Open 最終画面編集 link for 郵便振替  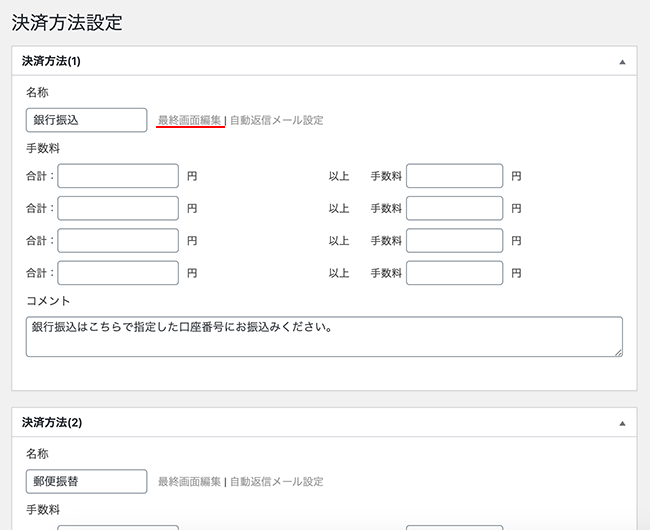tap(189, 482)
